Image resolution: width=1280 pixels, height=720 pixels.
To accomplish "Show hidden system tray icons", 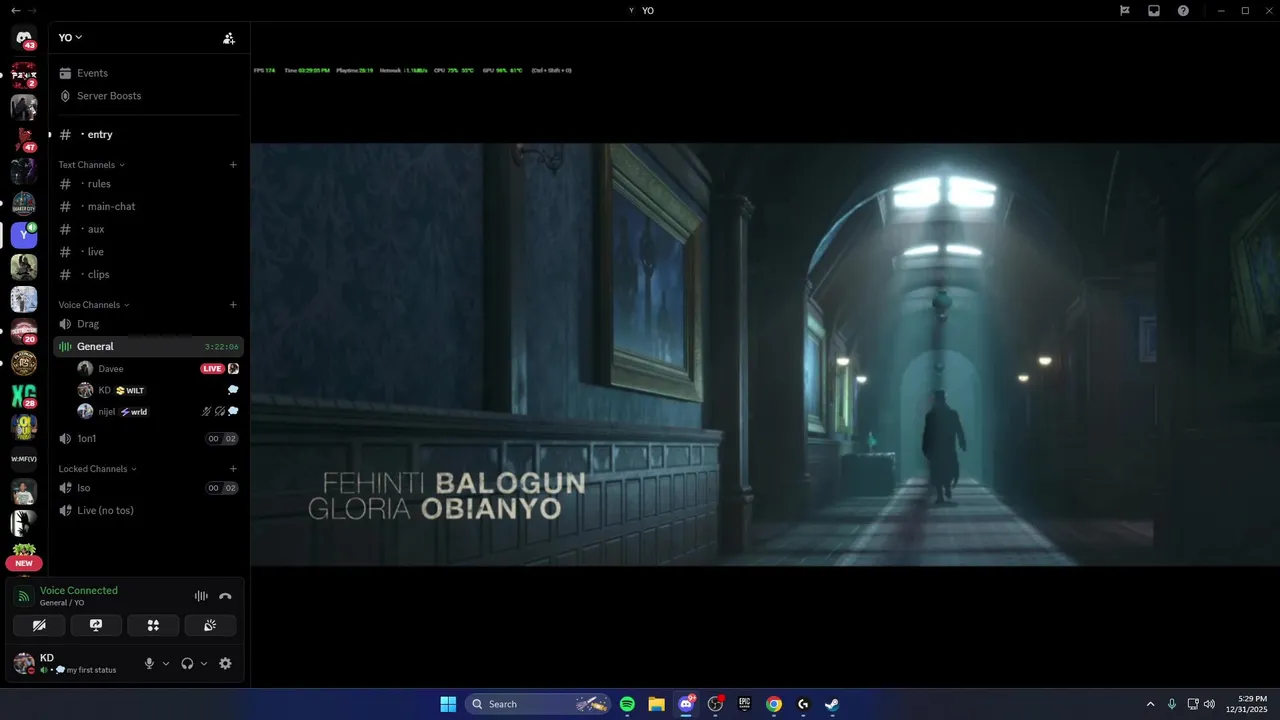I will [x=1150, y=704].
